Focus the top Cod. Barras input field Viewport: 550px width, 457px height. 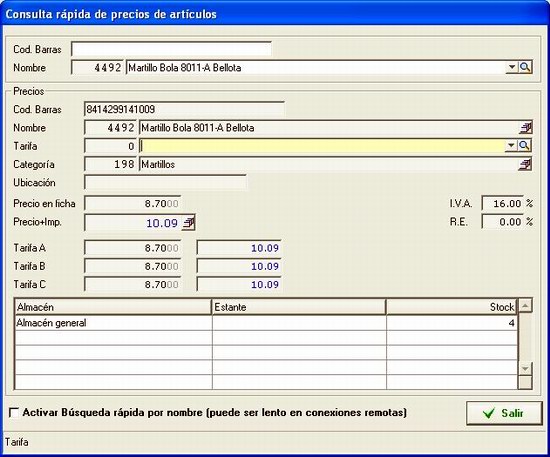click(x=171, y=49)
